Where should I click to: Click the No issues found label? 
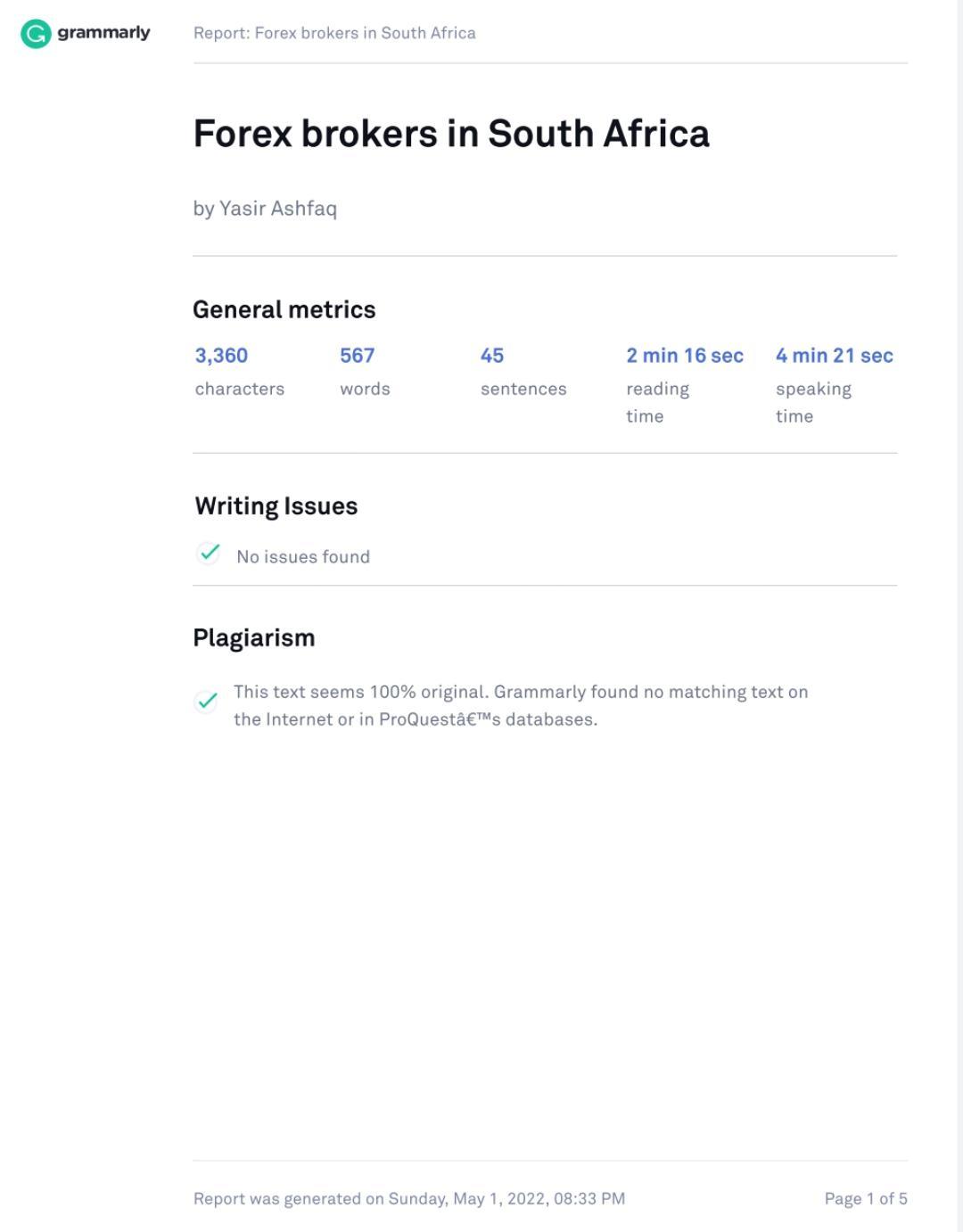tap(303, 557)
